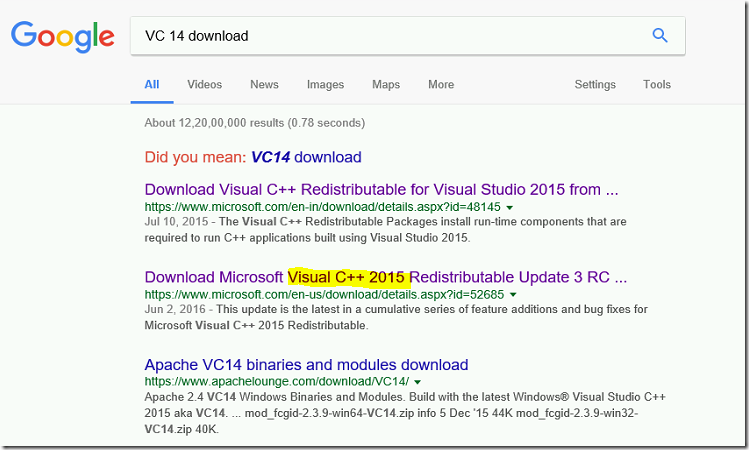Click the blue search magnifier icon
This screenshot has height=450, width=749.
pyautogui.click(x=660, y=35)
